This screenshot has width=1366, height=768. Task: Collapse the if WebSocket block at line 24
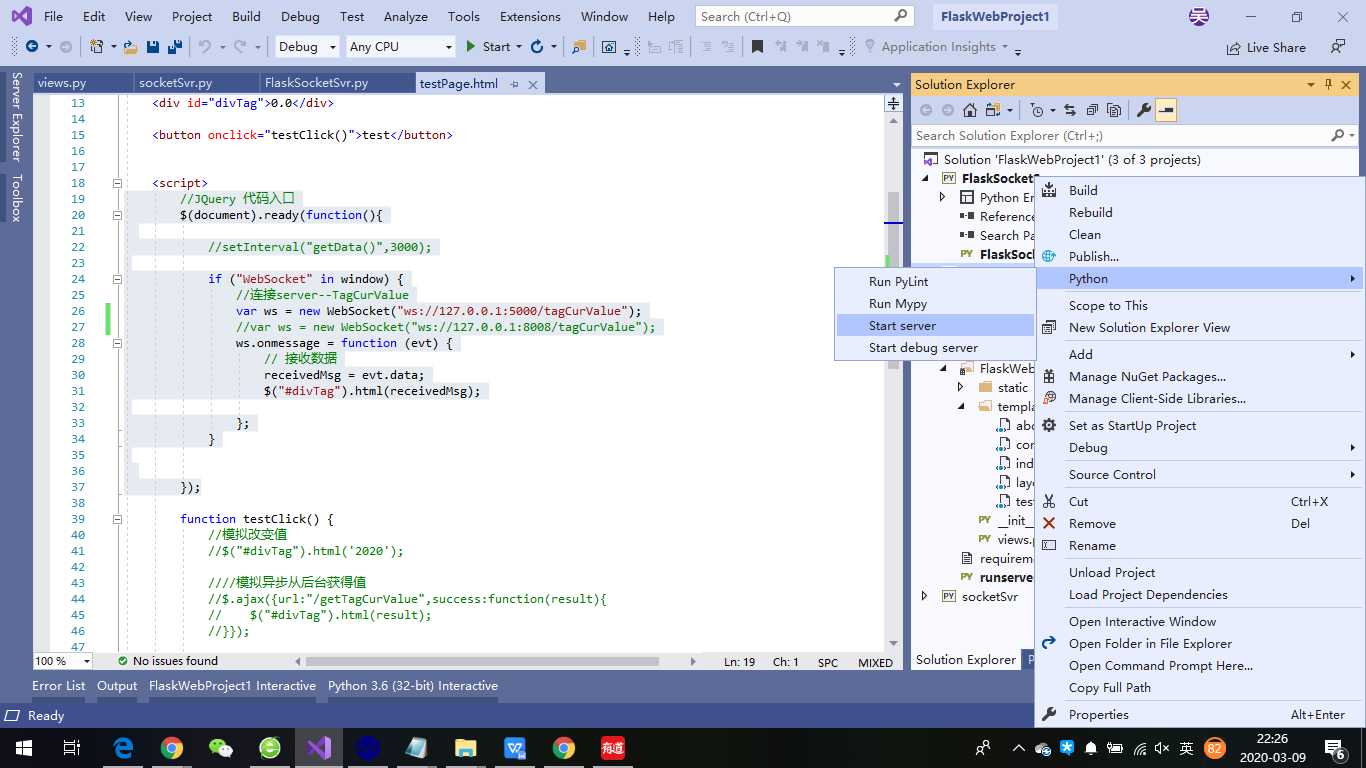(x=118, y=279)
